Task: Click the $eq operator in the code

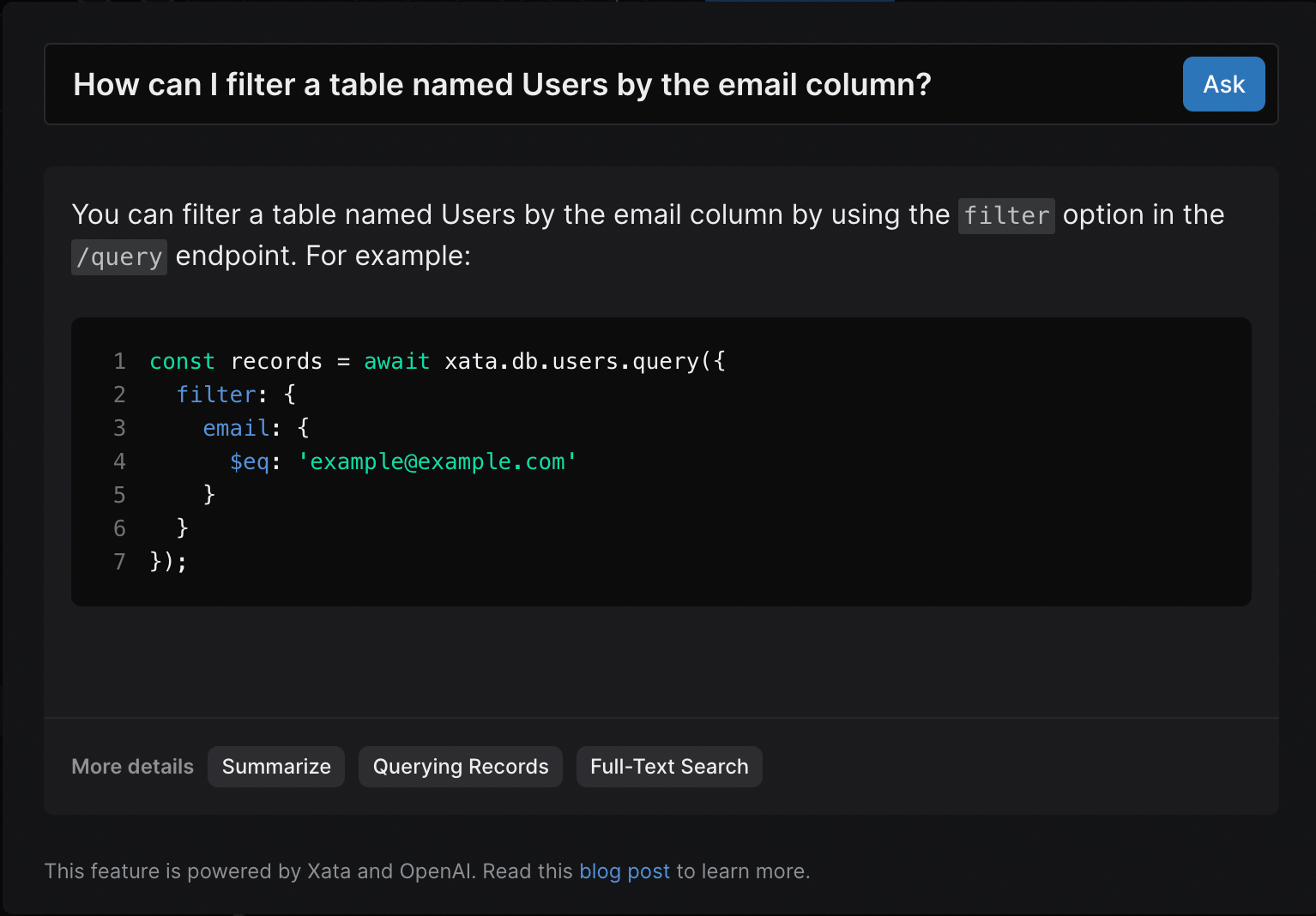Action: click(x=249, y=462)
